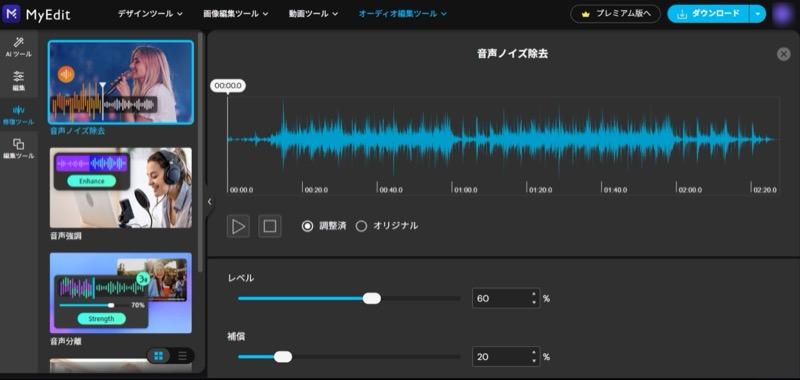Image resolution: width=800 pixels, height=380 pixels.
Task: Click the 音声強調 label text
Action: tap(66, 236)
